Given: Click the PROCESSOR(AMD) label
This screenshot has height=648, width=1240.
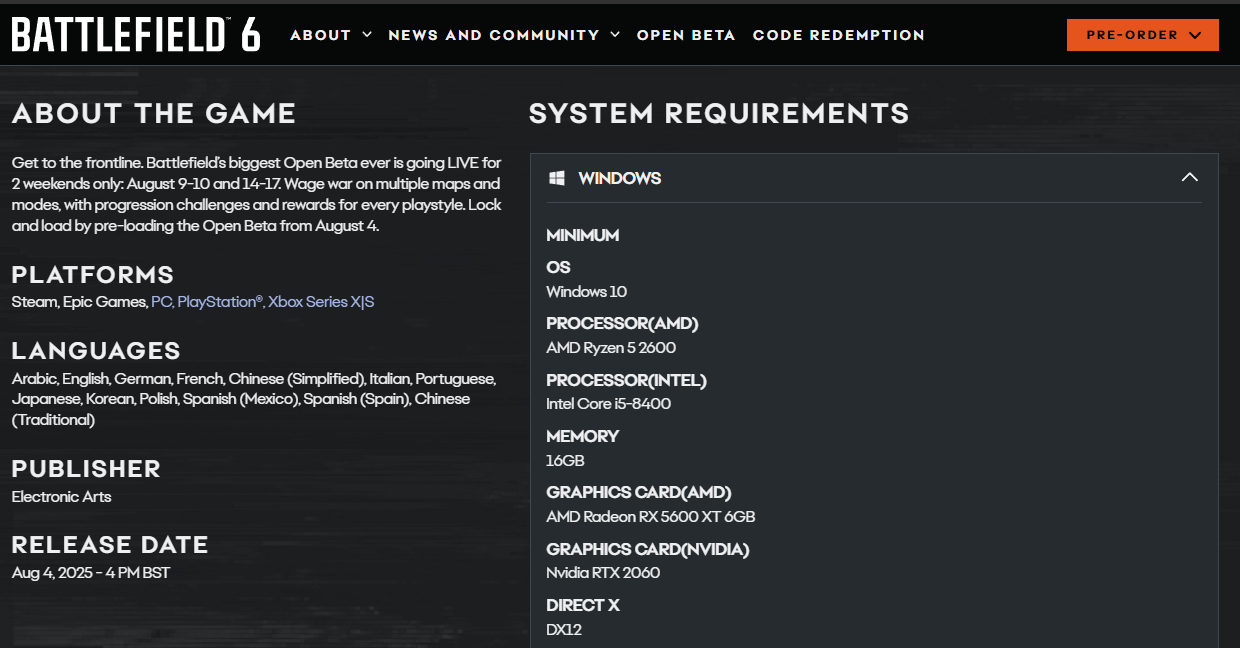Looking at the screenshot, I should tap(622, 323).
